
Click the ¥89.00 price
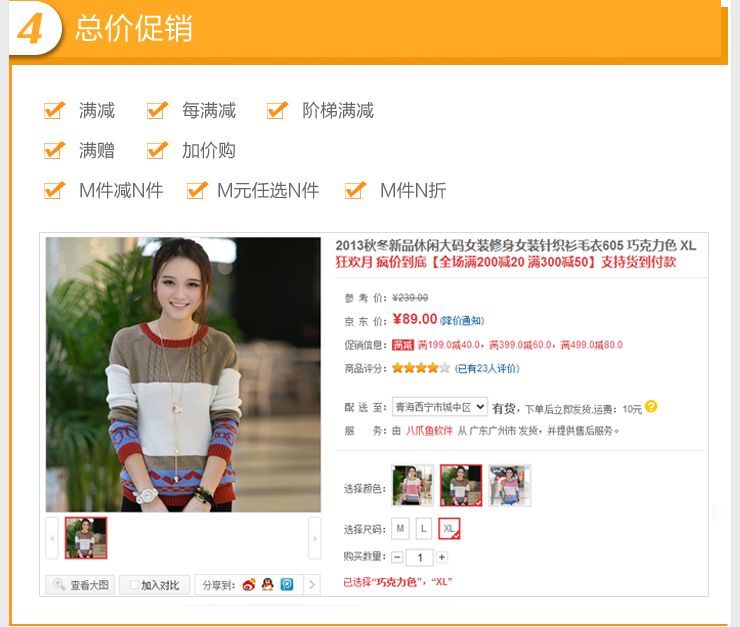[415, 319]
